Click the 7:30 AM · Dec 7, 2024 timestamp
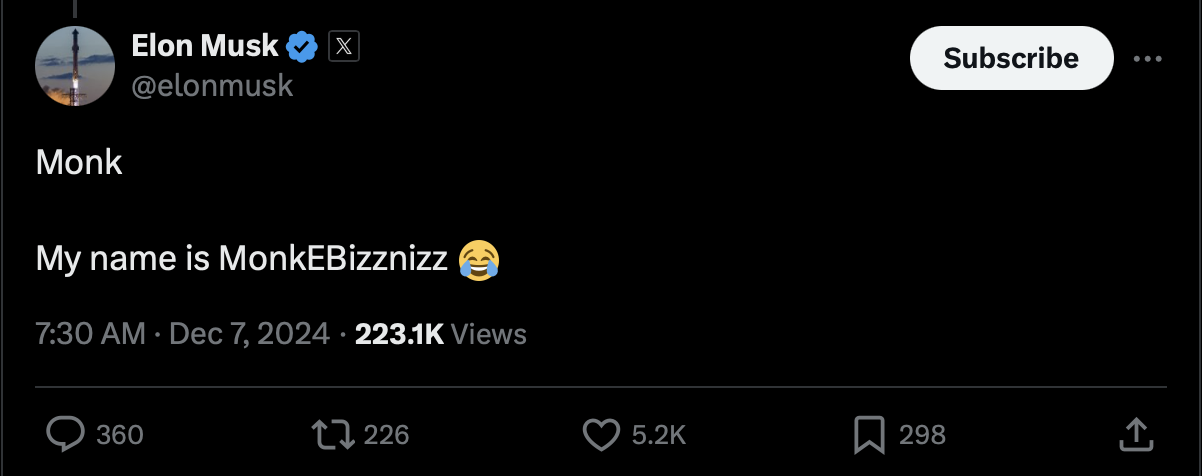Image resolution: width=1202 pixels, height=476 pixels. 182,333
